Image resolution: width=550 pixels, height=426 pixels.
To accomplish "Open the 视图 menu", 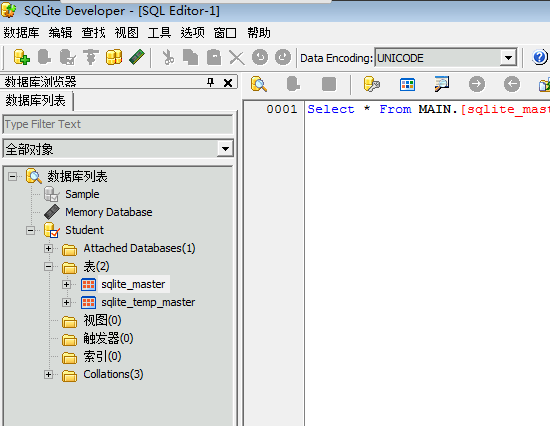I will 126,33.
